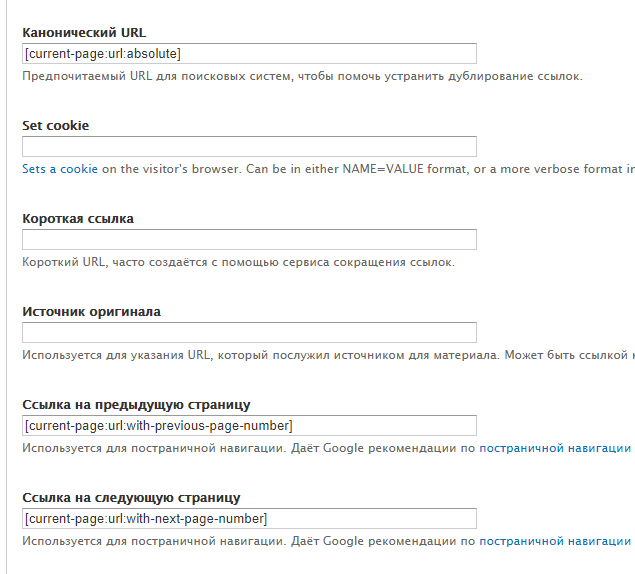This screenshot has width=635, height=574.
Task: Click the 'Set cookie' heading label
Action: tap(55, 126)
